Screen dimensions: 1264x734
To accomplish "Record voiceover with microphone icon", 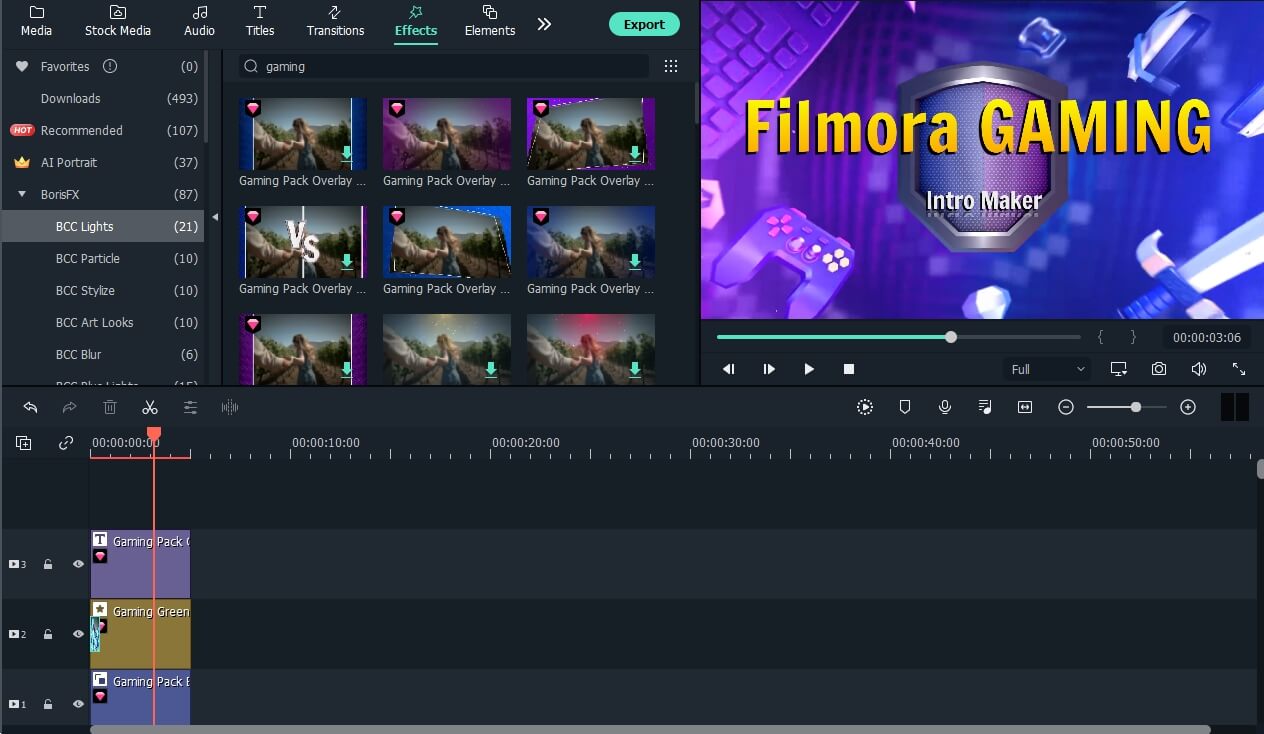I will (x=945, y=407).
